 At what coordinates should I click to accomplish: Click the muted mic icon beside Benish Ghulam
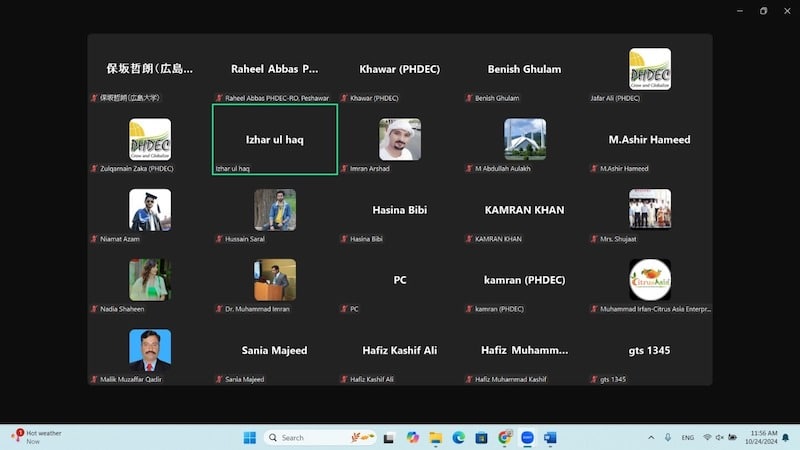click(x=468, y=98)
